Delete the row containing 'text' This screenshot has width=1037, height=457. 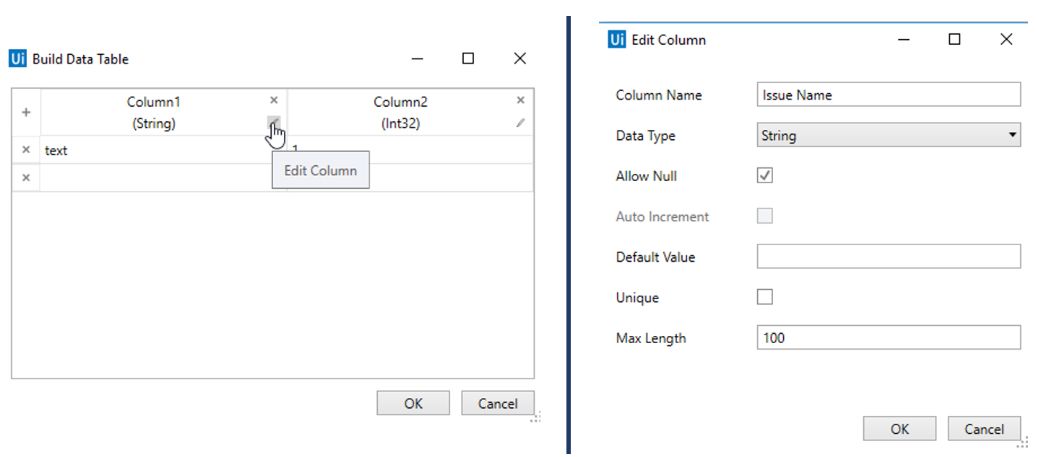tap(26, 150)
